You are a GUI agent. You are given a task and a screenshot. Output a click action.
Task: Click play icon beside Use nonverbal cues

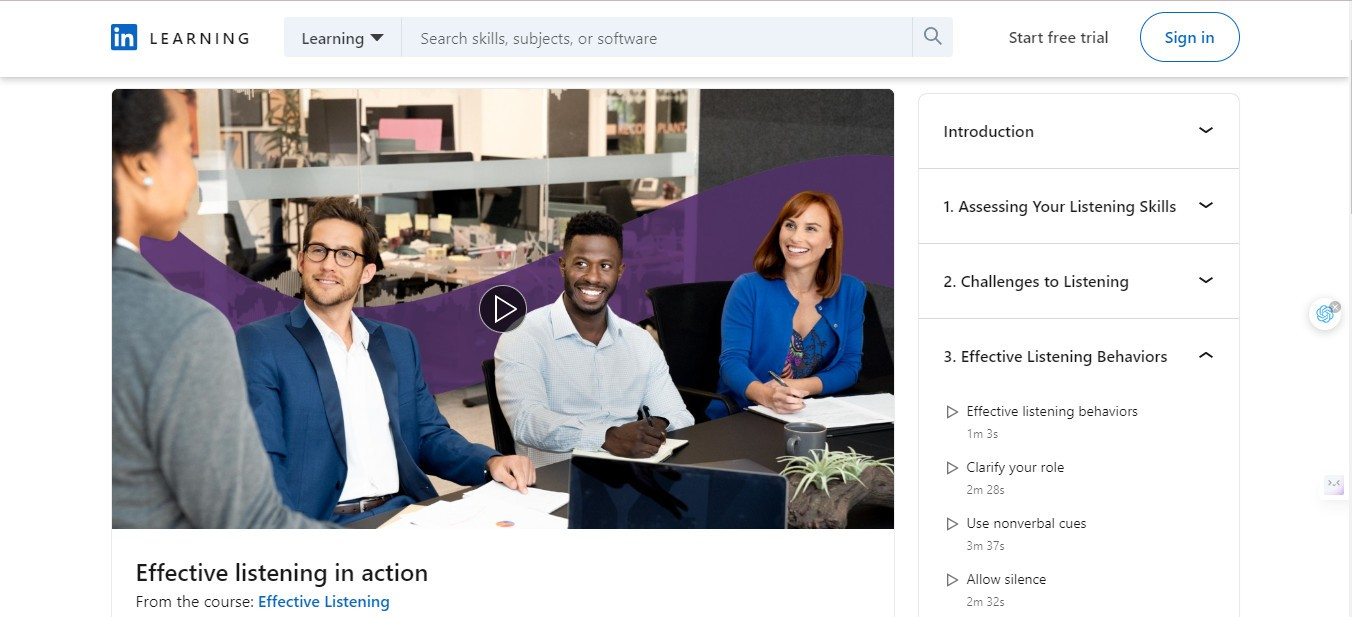tap(952, 524)
